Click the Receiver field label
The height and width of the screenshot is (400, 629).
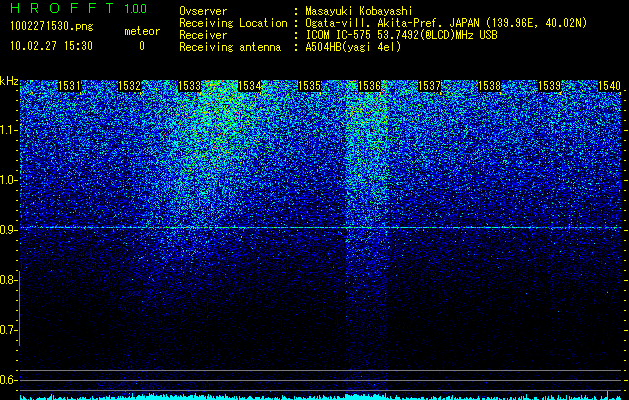[203, 36]
